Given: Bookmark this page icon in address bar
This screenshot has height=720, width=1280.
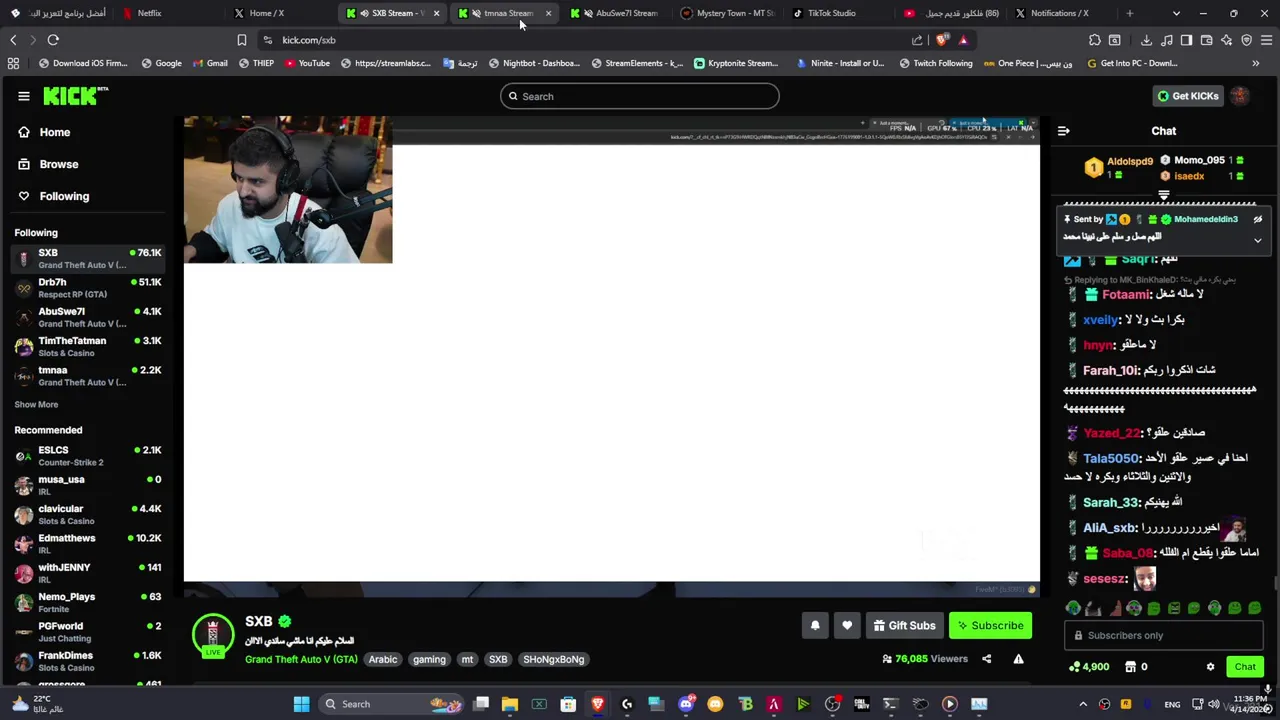Looking at the screenshot, I should pyautogui.click(x=241, y=40).
